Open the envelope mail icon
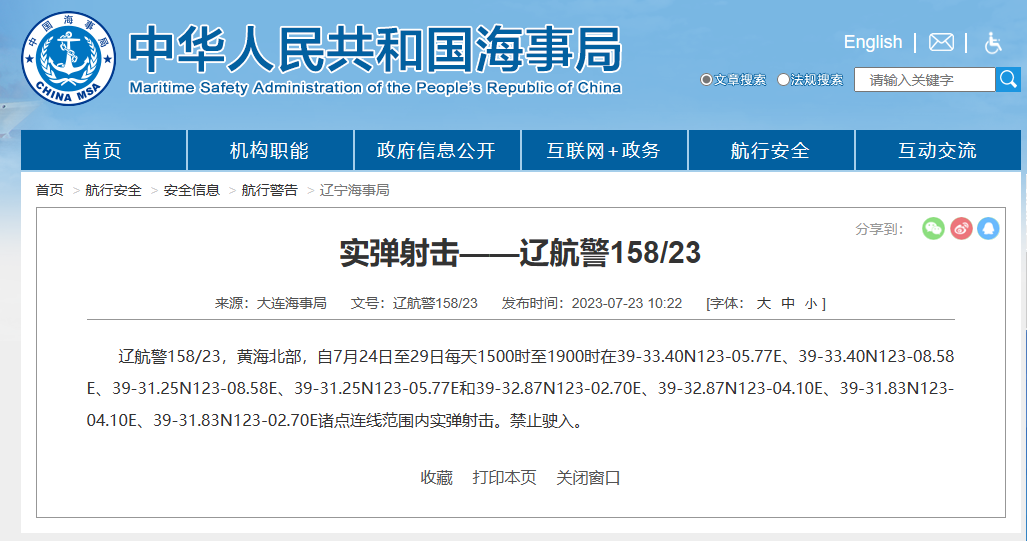The height and width of the screenshot is (541, 1027). point(941,42)
